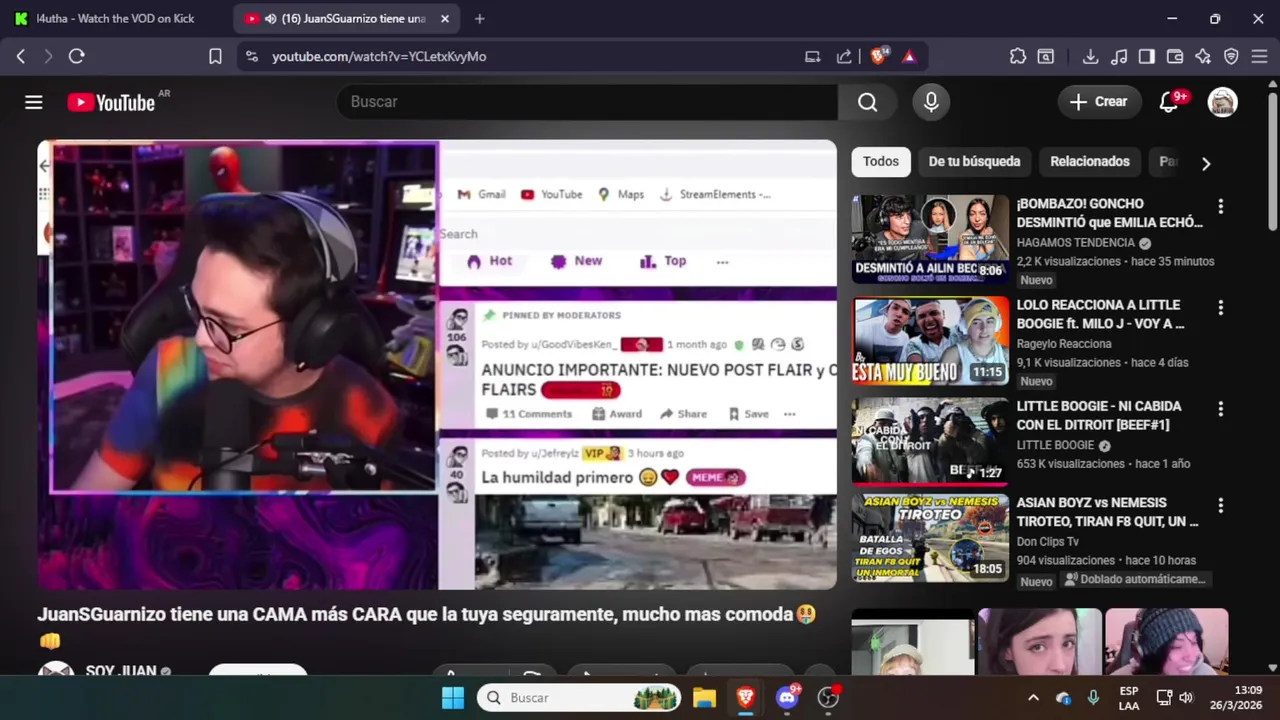Open LOLO REACCIONA video thumbnail

pyautogui.click(x=930, y=340)
